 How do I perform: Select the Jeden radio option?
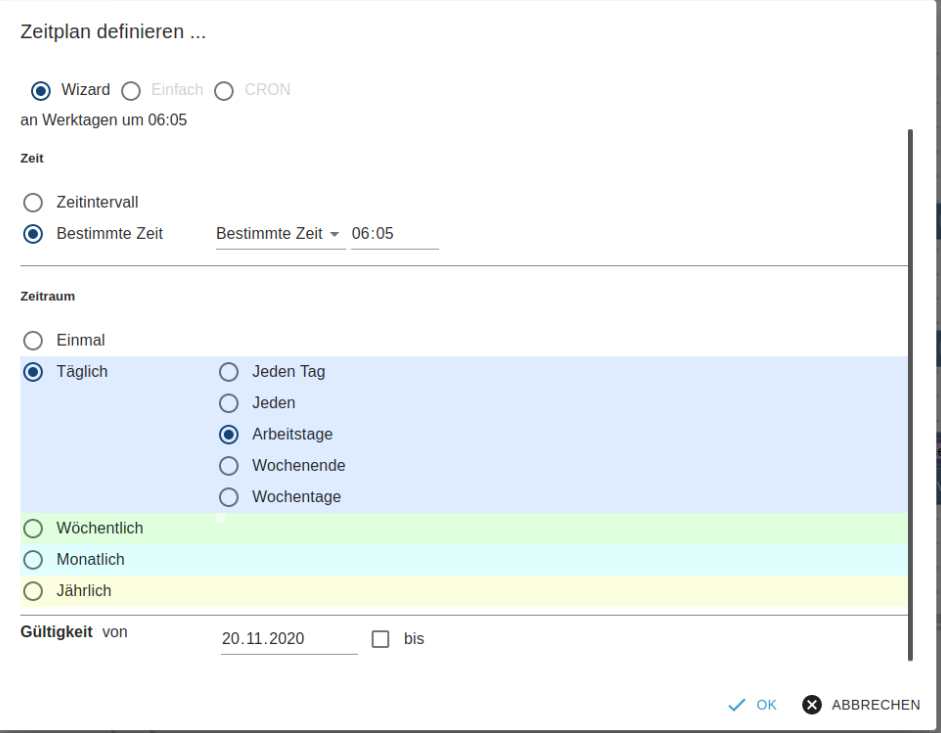pos(229,403)
